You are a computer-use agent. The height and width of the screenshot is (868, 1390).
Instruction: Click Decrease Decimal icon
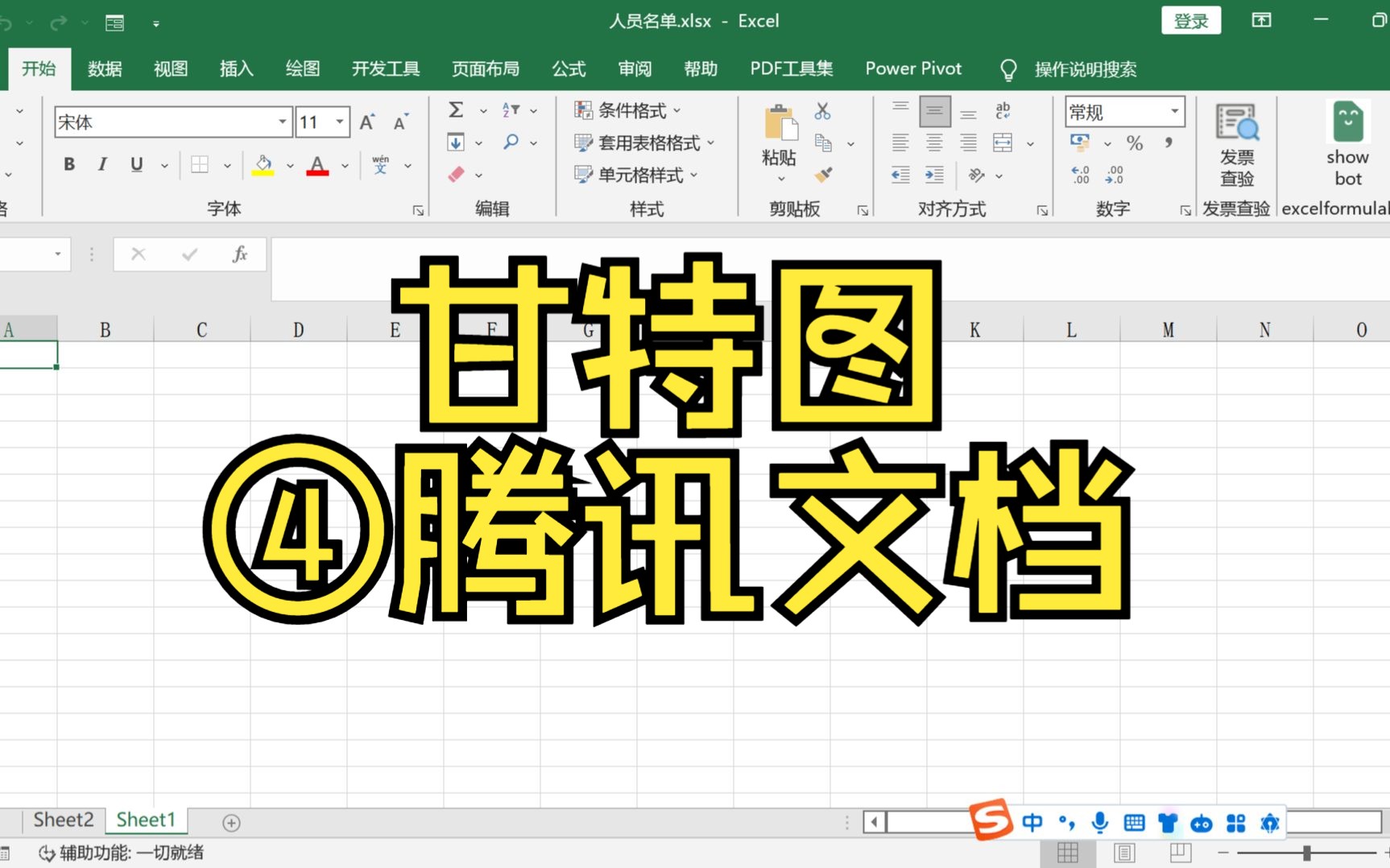(x=1115, y=175)
